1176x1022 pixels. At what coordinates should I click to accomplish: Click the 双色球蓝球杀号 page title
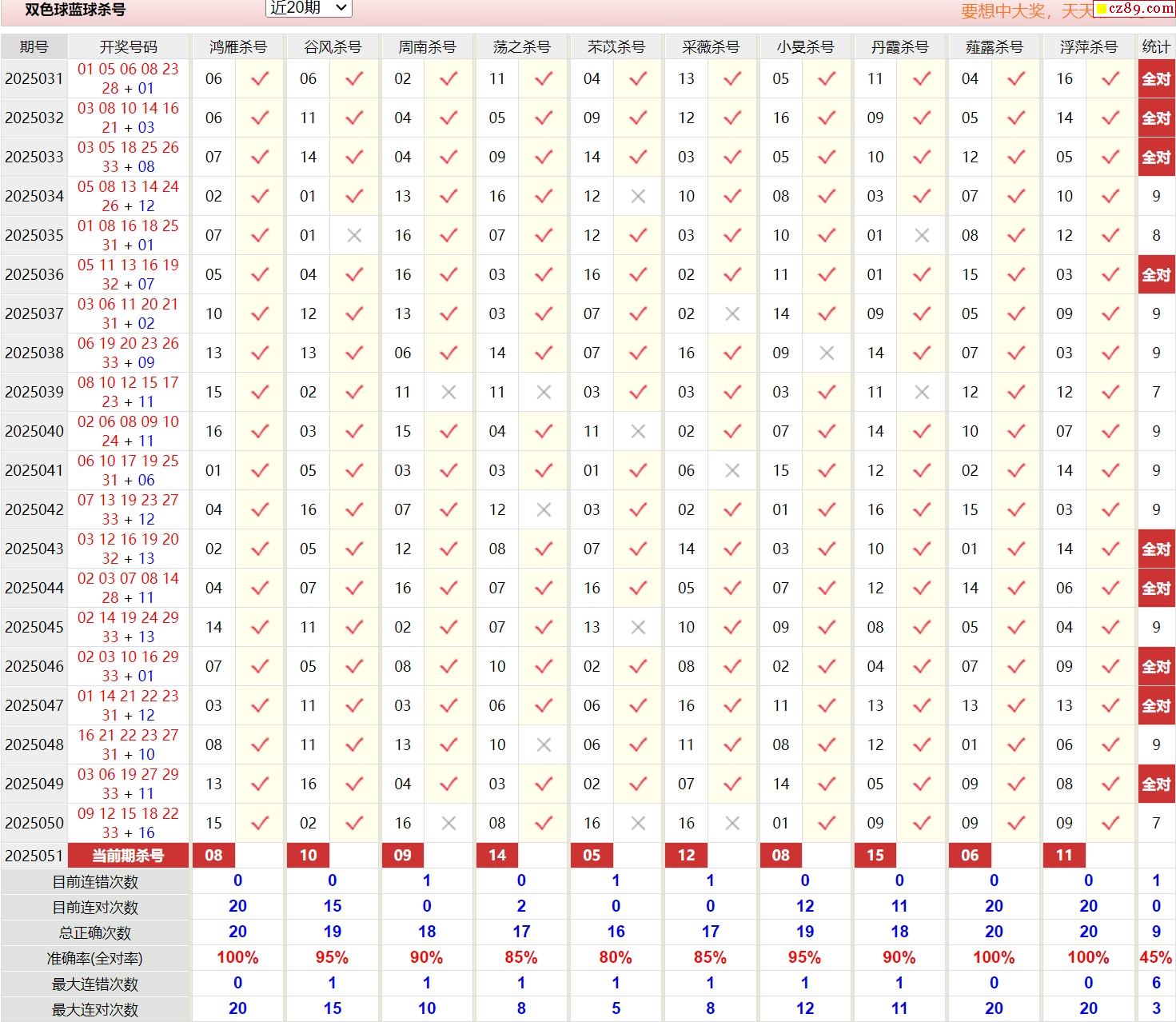[75, 10]
